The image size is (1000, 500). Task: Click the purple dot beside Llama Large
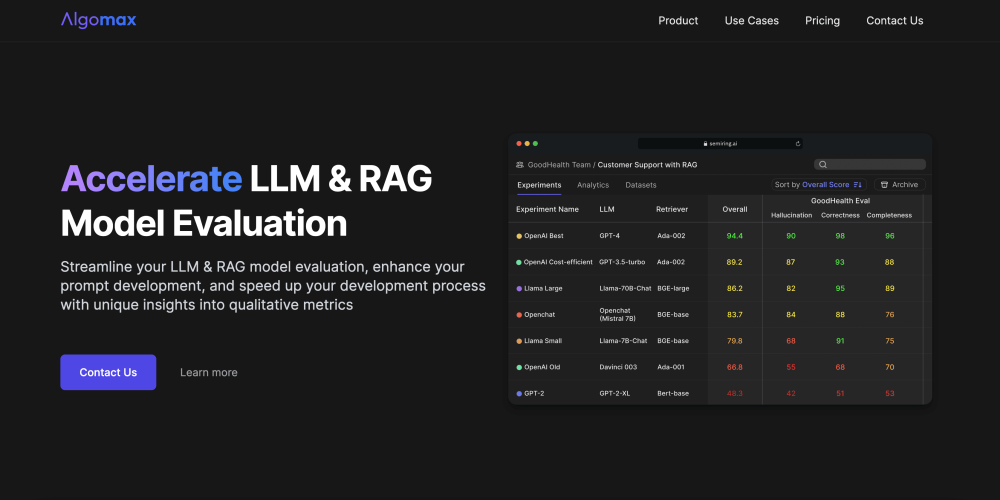(x=519, y=288)
